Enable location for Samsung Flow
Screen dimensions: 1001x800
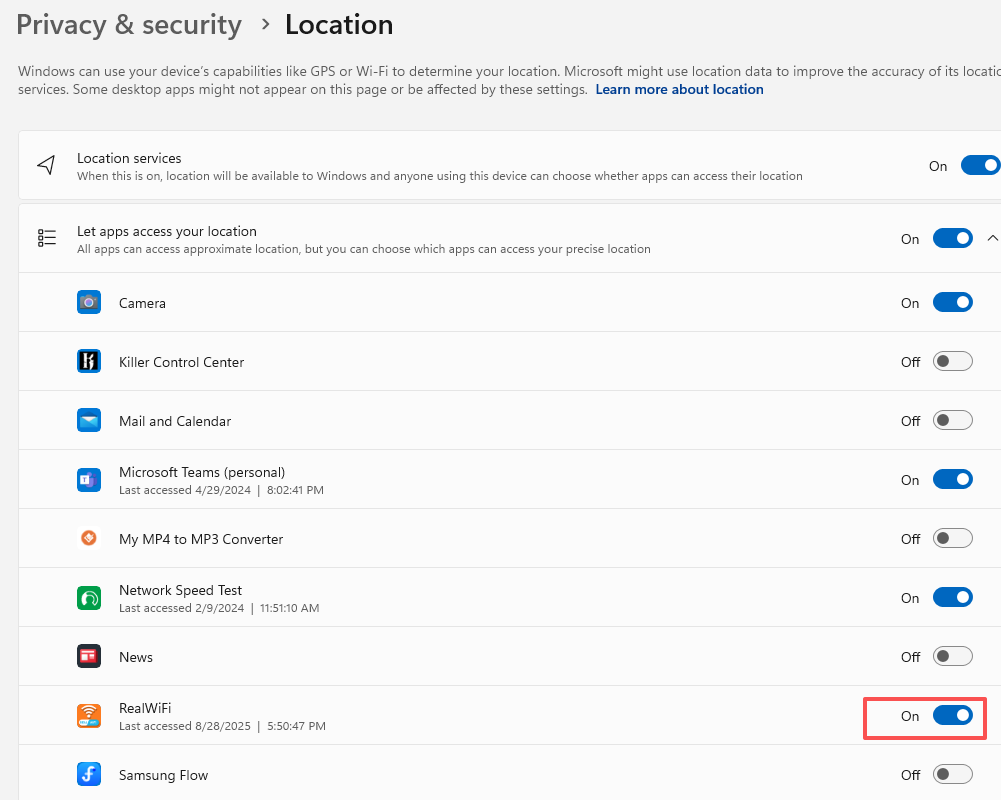pyautogui.click(x=952, y=775)
